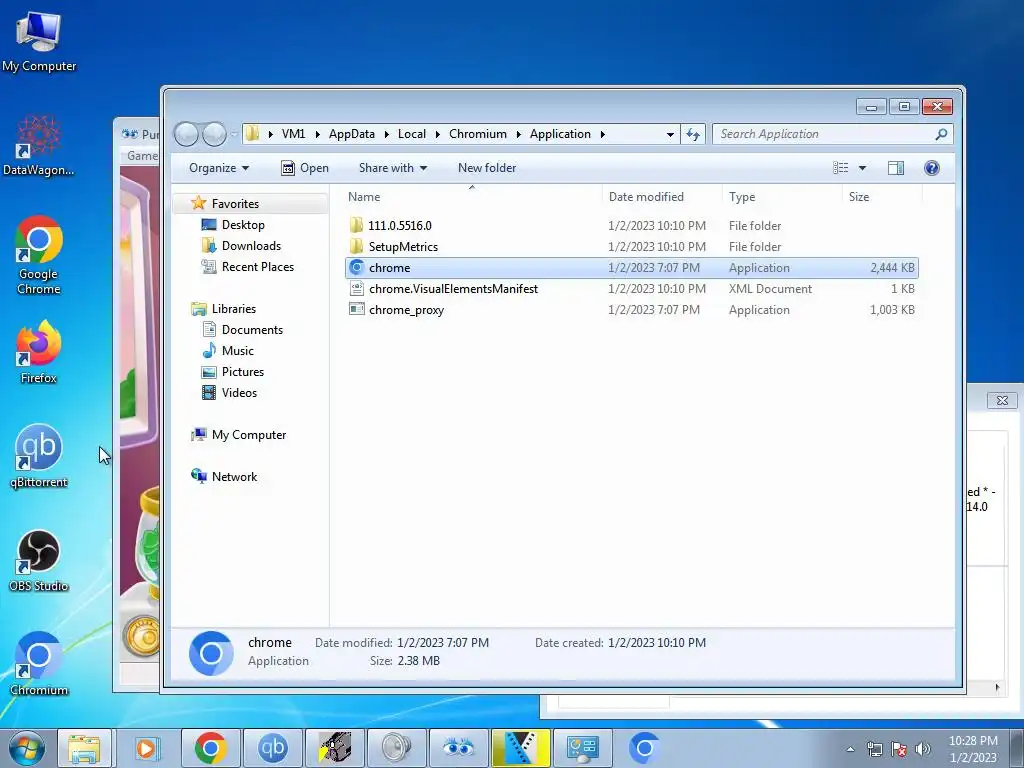Select the Chromium desktop shortcut

click(39, 664)
